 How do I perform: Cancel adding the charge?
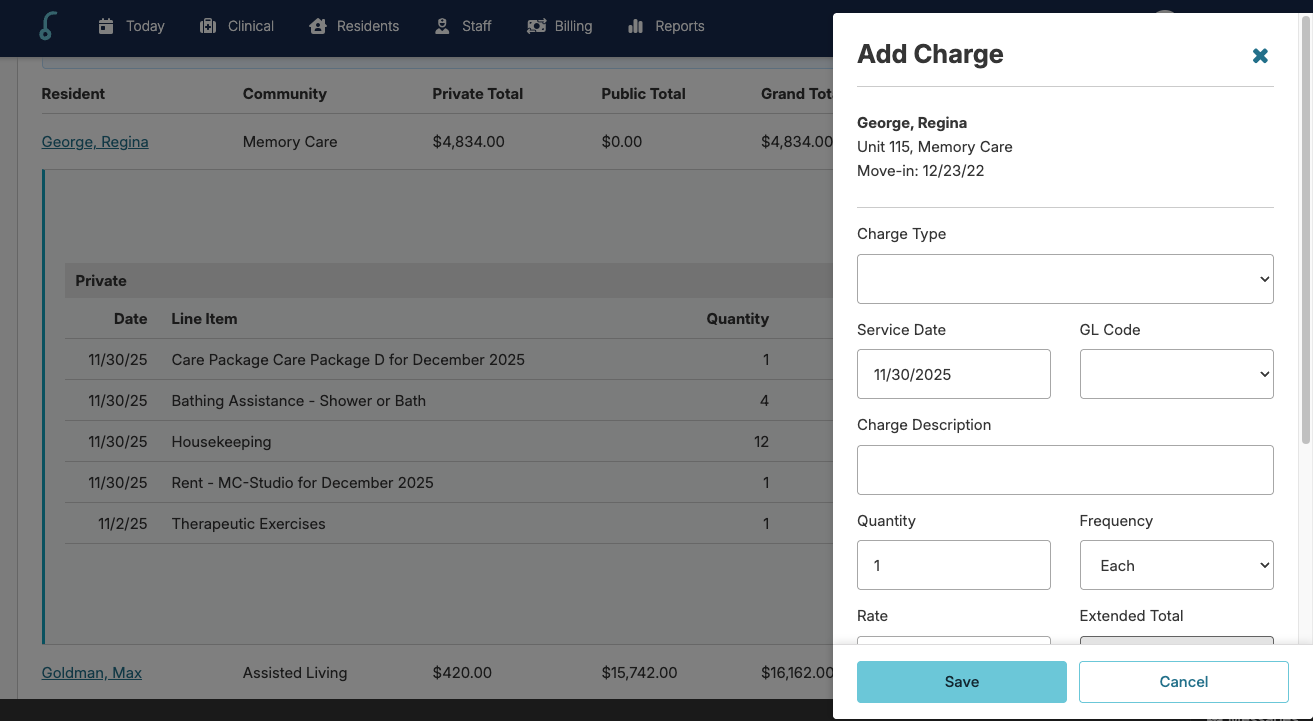pos(1183,682)
